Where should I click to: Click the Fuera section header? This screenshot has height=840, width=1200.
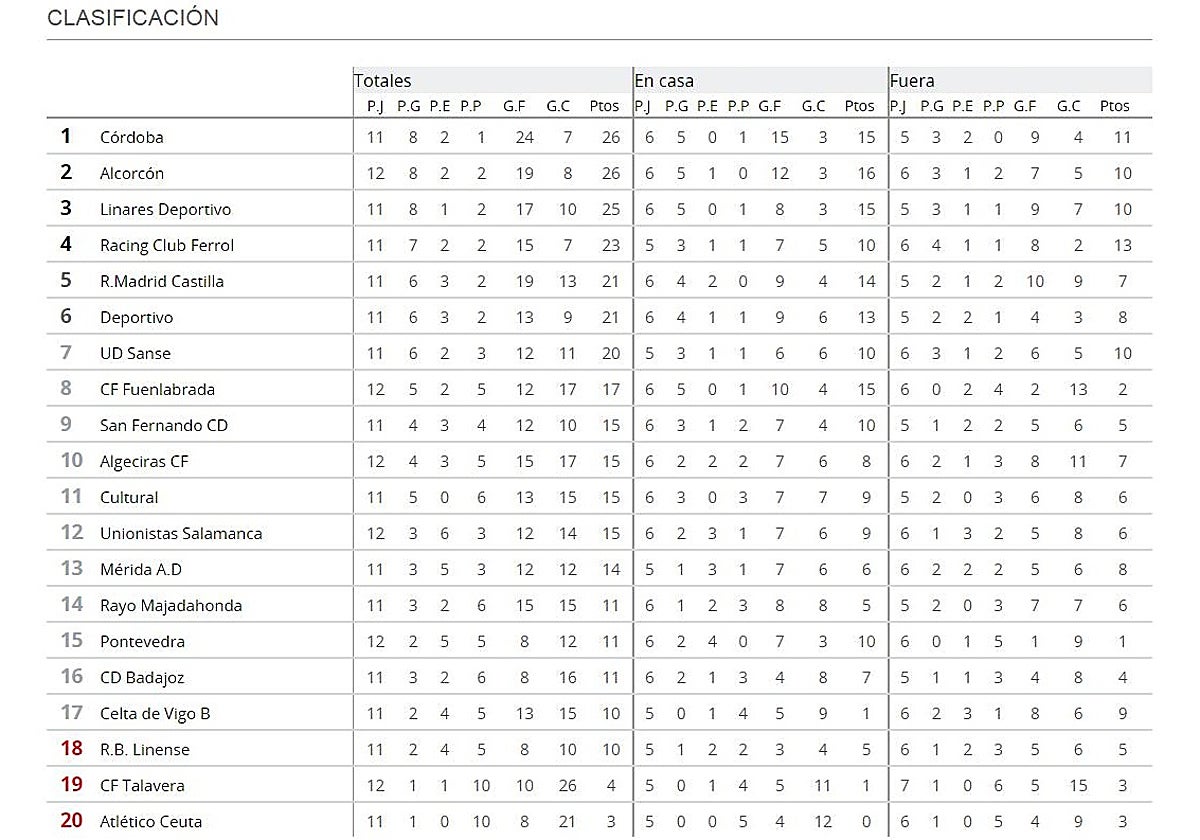(912, 81)
